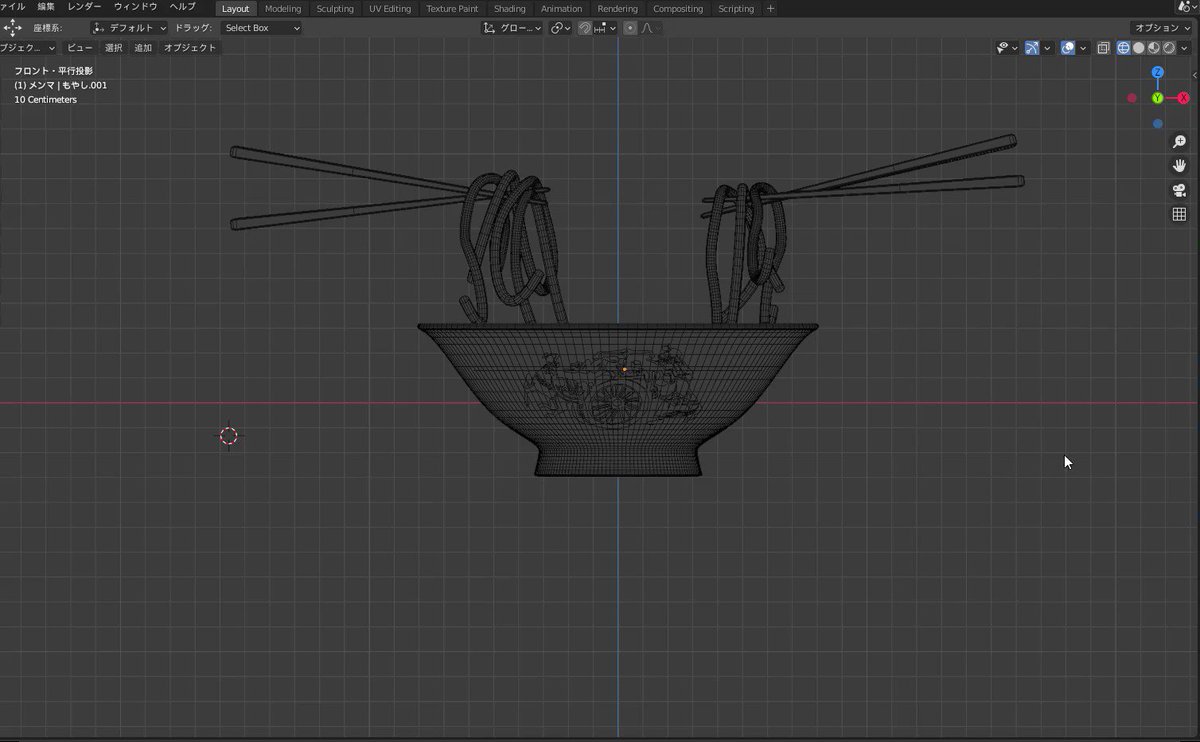Screen dimensions: 1200x742
Task: Click the pan view hand icon
Action: point(1179,166)
